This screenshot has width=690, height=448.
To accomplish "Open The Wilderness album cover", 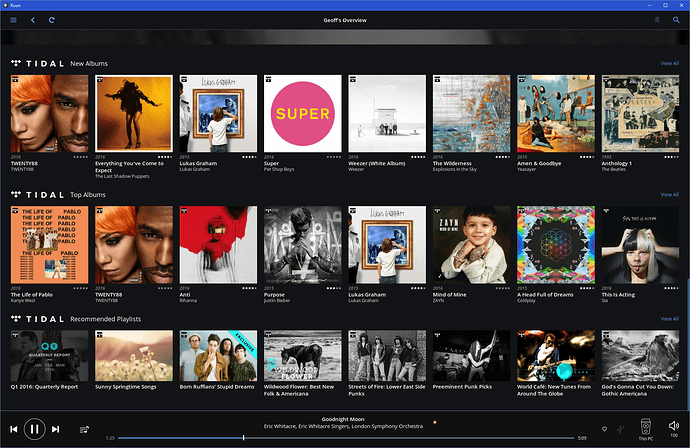I will coord(472,114).
